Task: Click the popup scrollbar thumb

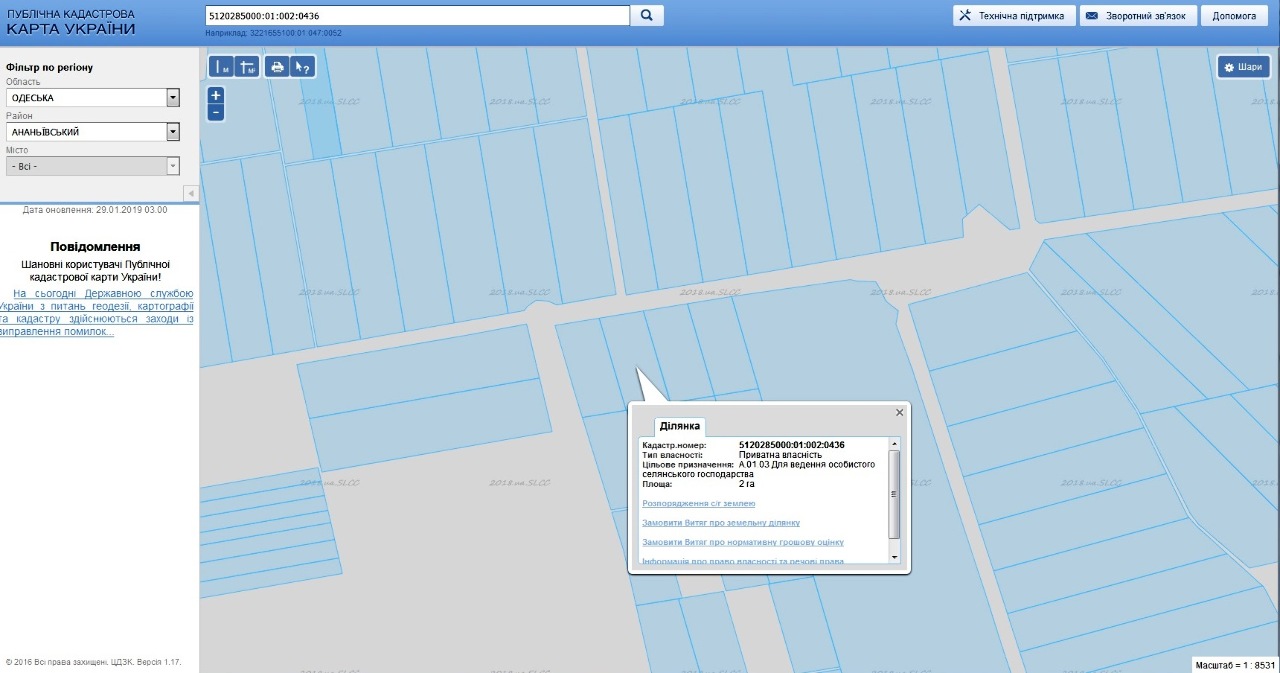Action: (x=895, y=494)
